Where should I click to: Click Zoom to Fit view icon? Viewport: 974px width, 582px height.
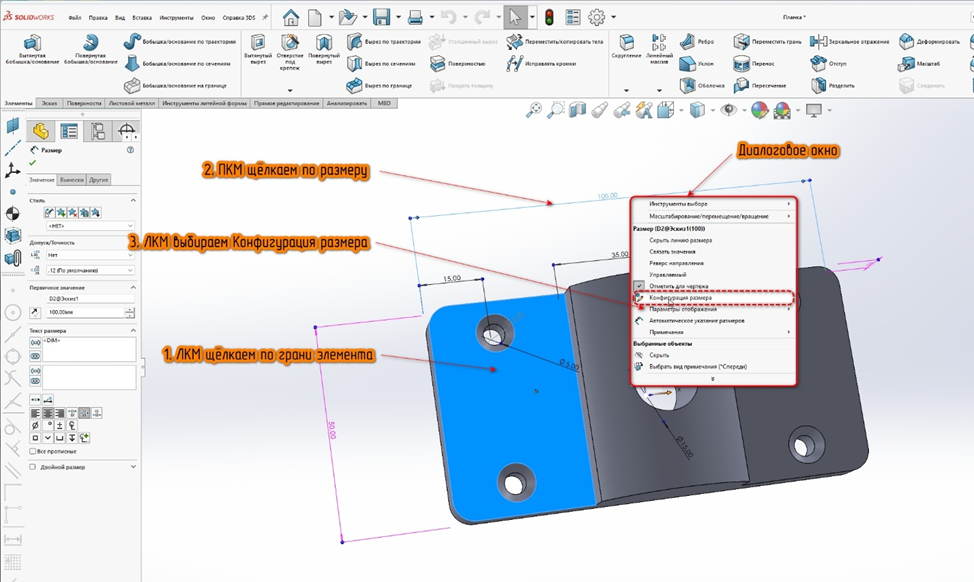pyautogui.click(x=534, y=111)
